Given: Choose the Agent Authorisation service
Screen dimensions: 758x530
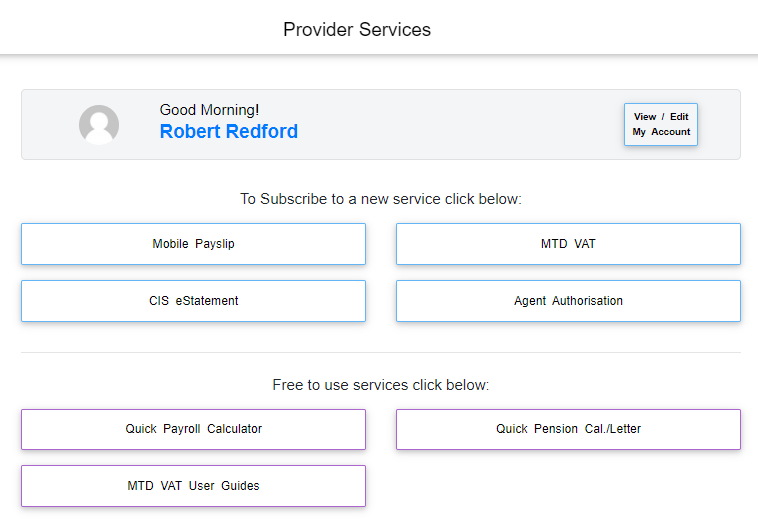Looking at the screenshot, I should (568, 301).
